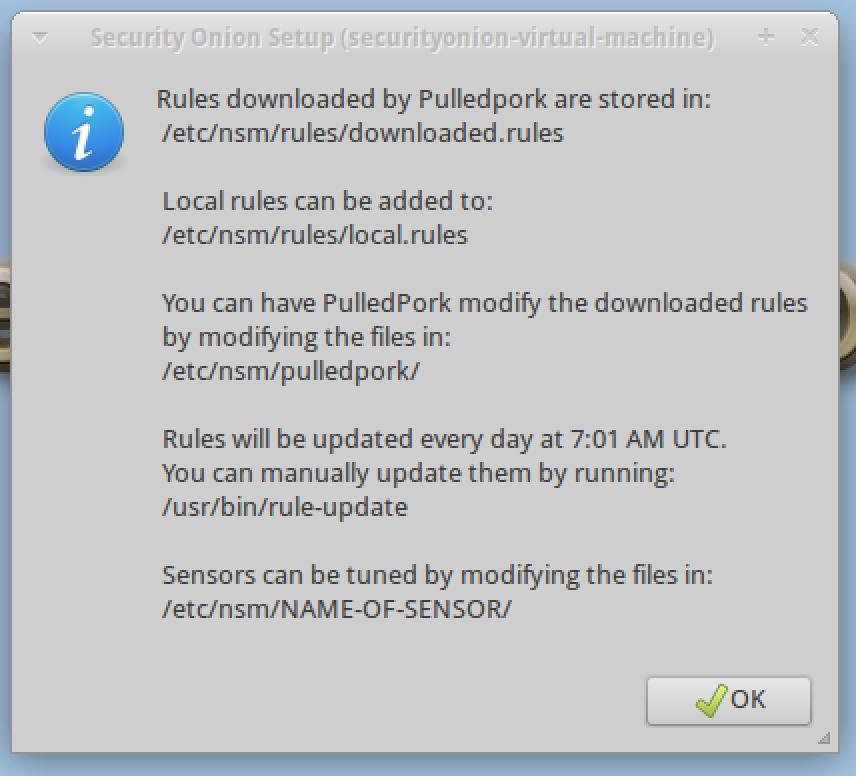Screen dimensions: 856x776
Task: Click the /usr/bin/rule-update command text
Action: (x=285, y=507)
